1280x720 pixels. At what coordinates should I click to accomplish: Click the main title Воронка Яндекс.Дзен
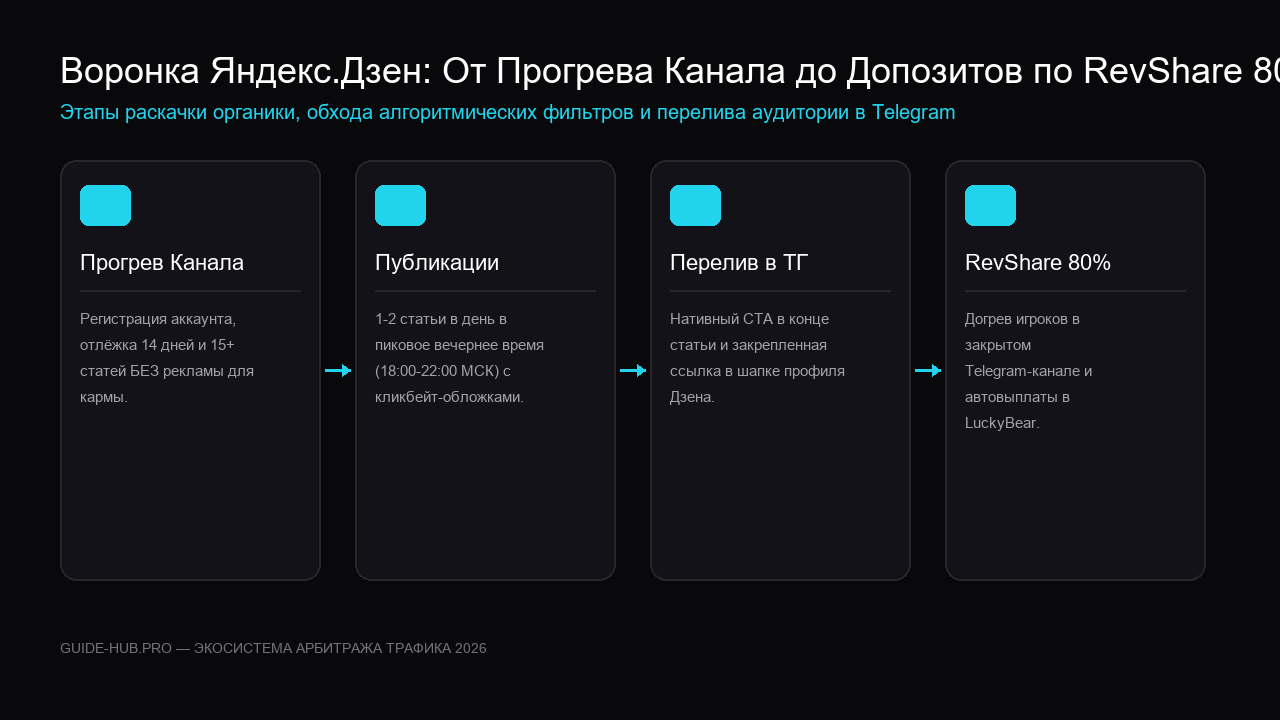pos(670,72)
